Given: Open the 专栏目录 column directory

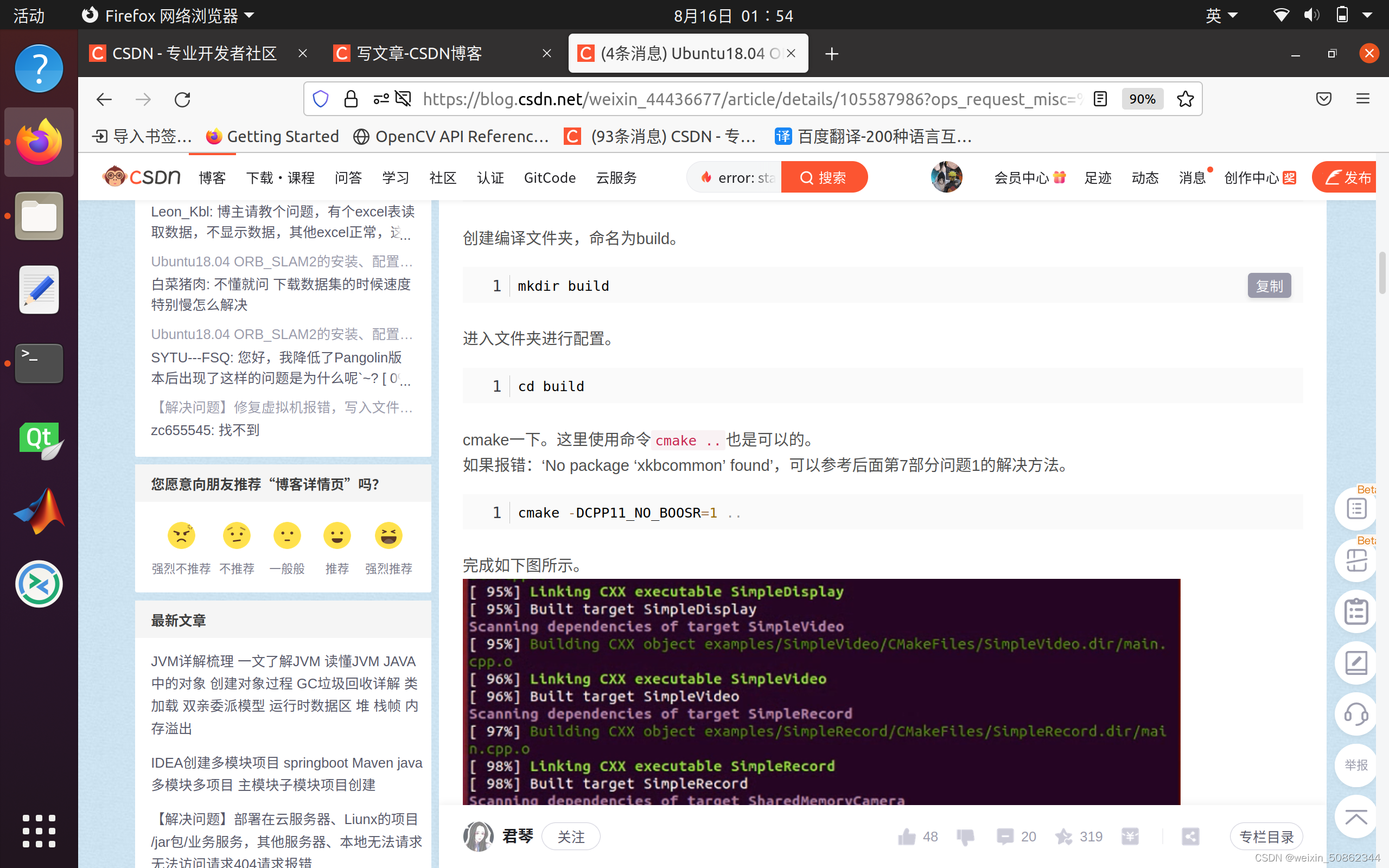Looking at the screenshot, I should click(x=1266, y=837).
